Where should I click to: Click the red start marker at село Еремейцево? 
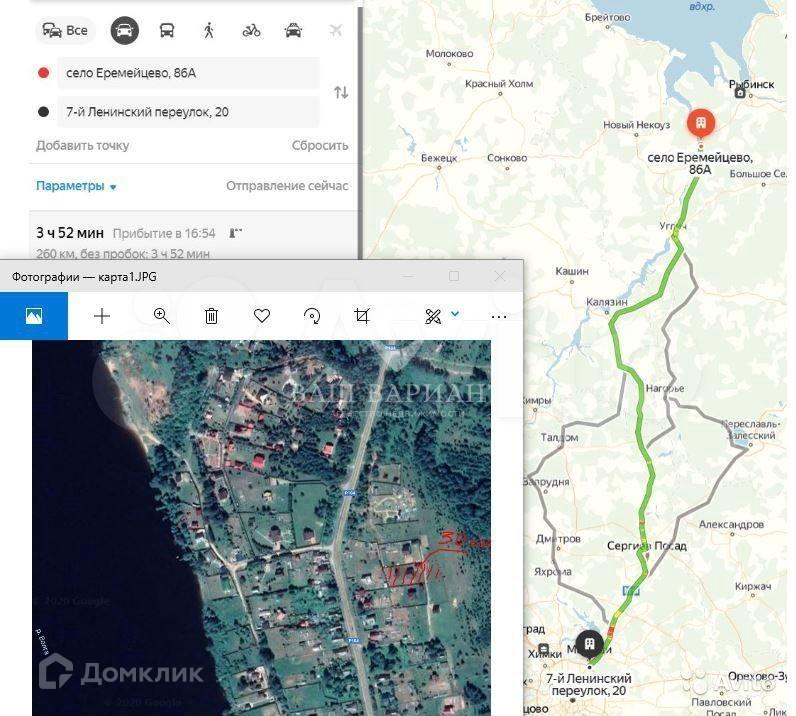pyautogui.click(x=701, y=123)
